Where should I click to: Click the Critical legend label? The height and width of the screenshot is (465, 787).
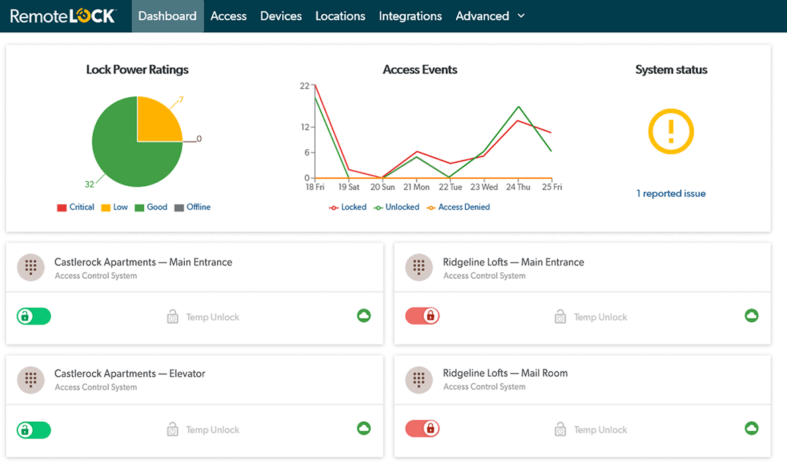tap(82, 207)
